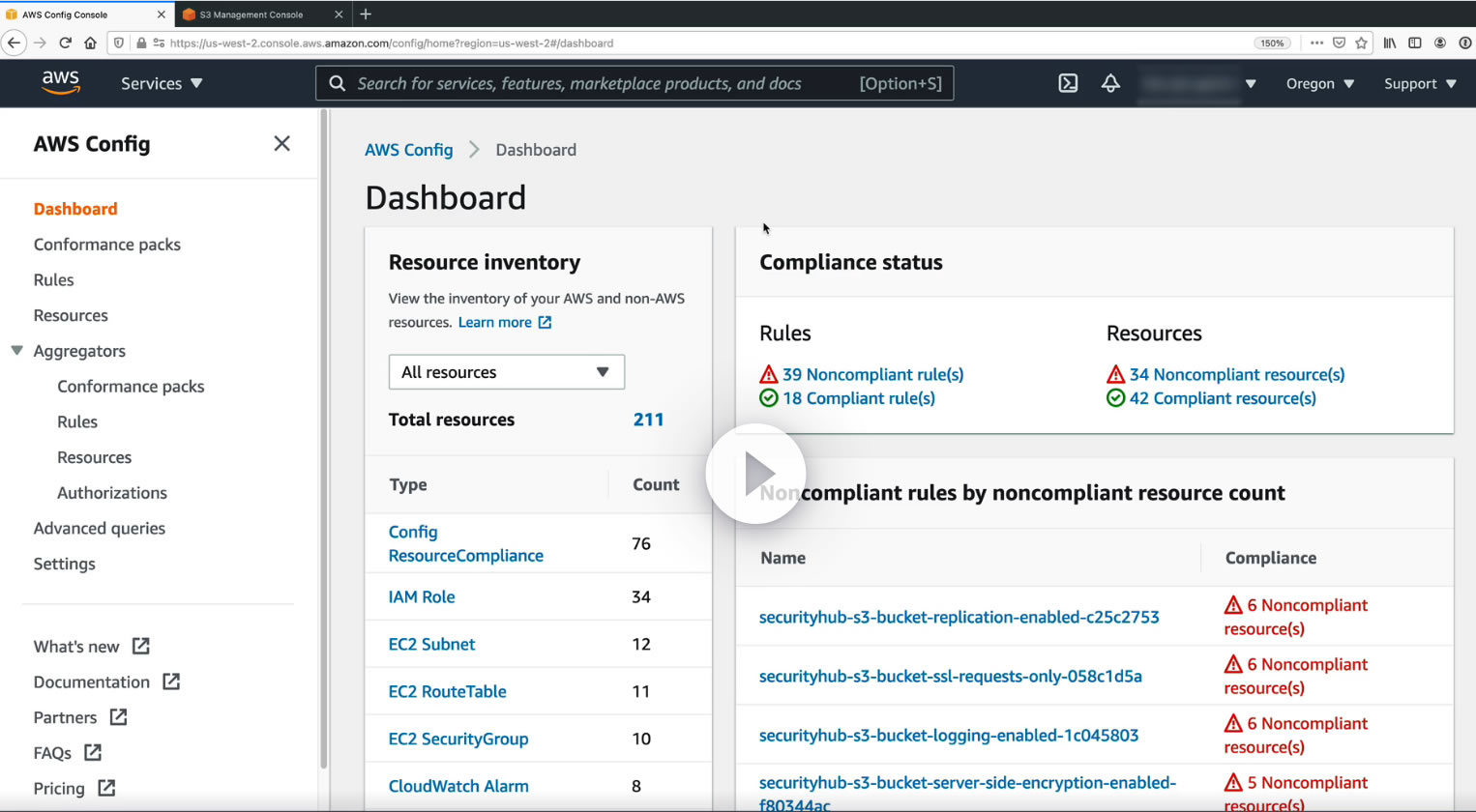Switch to S3 Management Console tab

tap(251, 14)
